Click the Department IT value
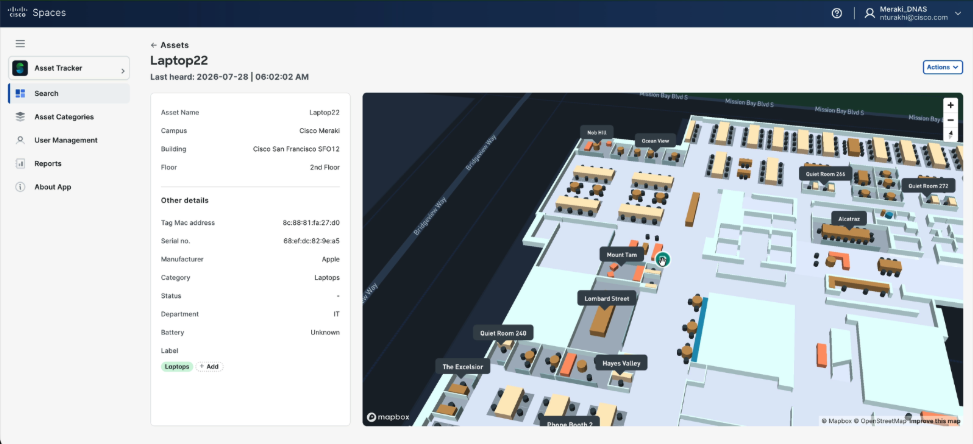 [x=336, y=314]
